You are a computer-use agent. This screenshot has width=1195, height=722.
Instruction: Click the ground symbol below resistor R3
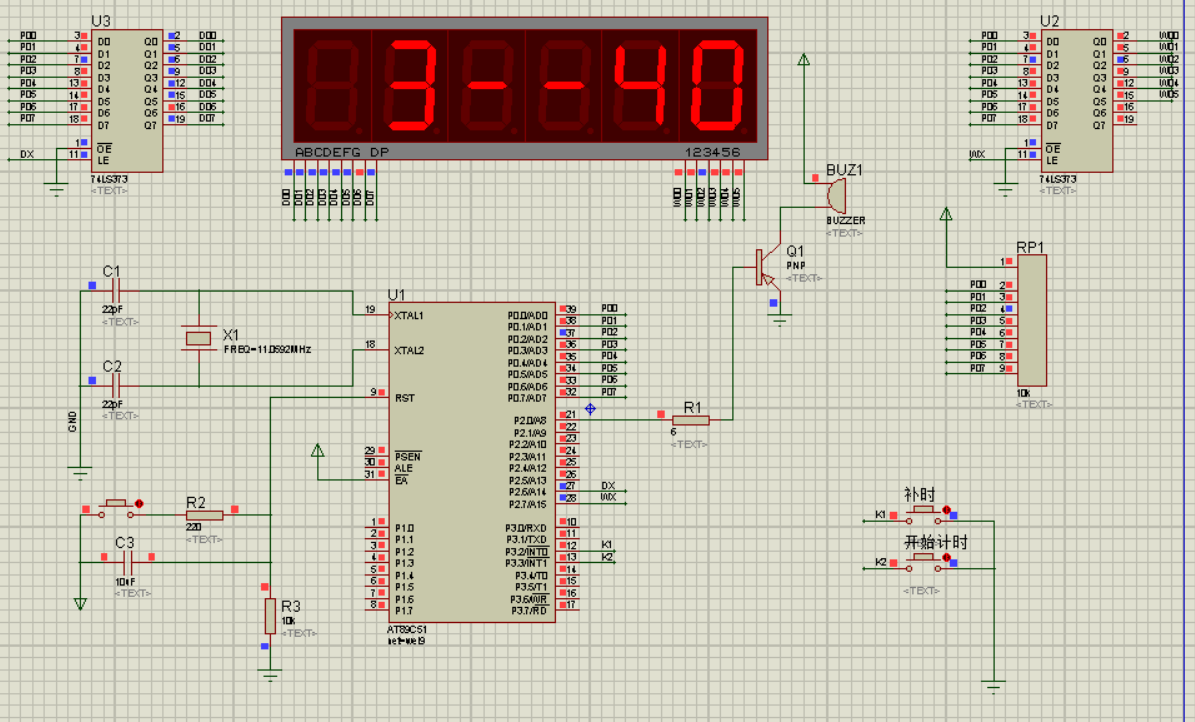pos(270,675)
